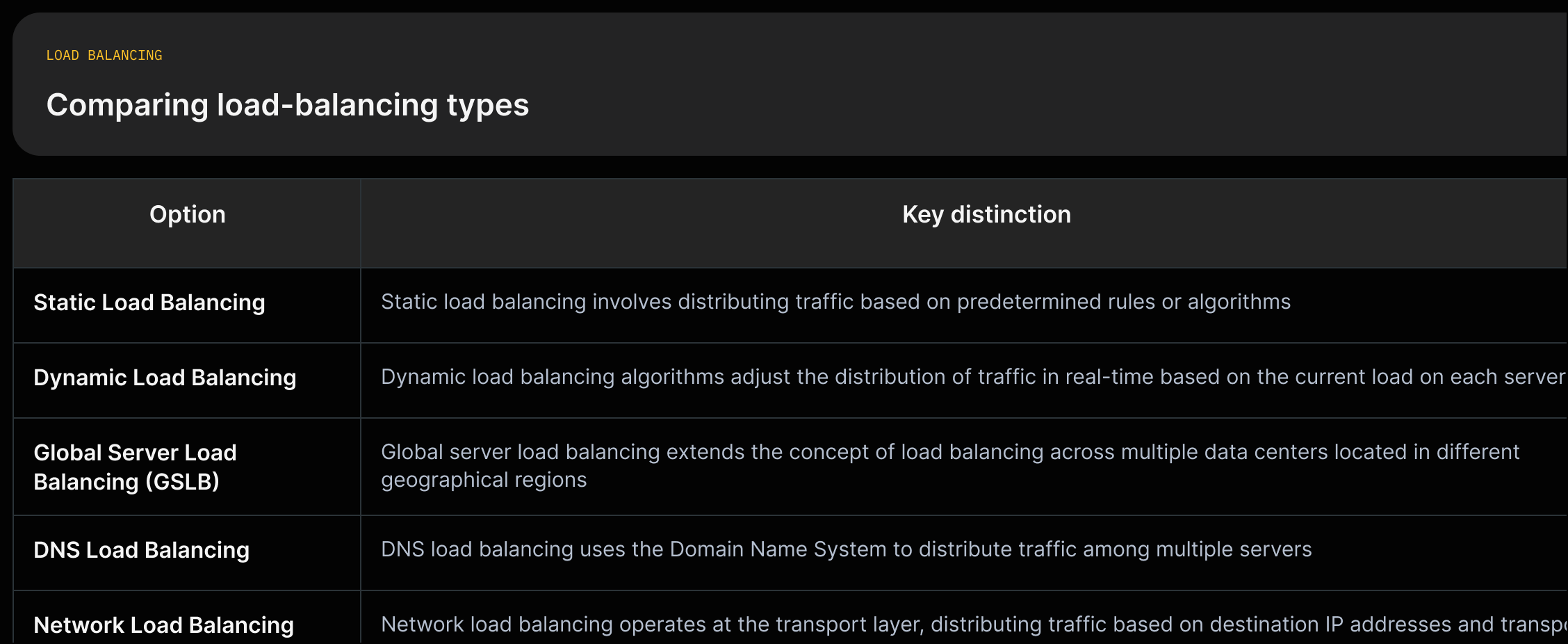Click the description starting 'DNS load balancing uses'
Viewport: 1568px width, 644px height.
846,549
